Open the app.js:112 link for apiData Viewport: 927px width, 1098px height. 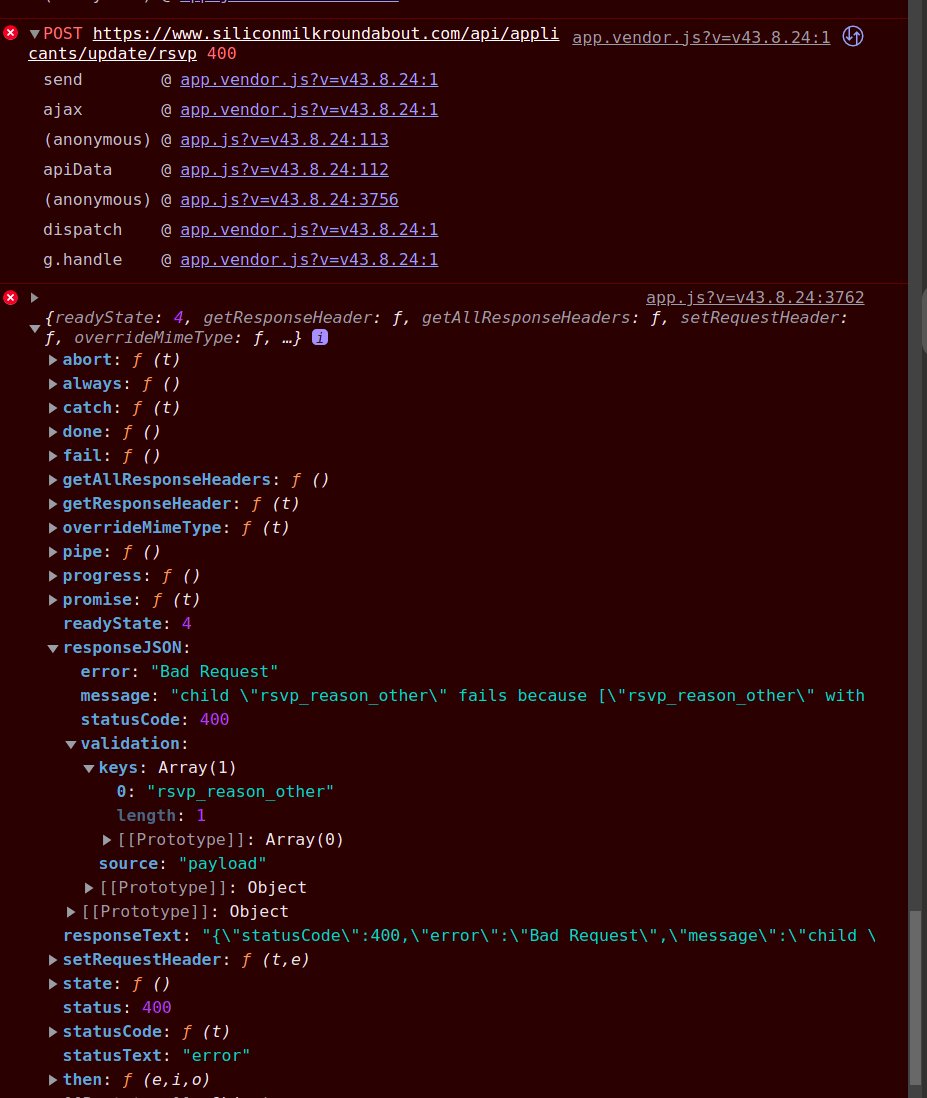pyautogui.click(x=284, y=169)
